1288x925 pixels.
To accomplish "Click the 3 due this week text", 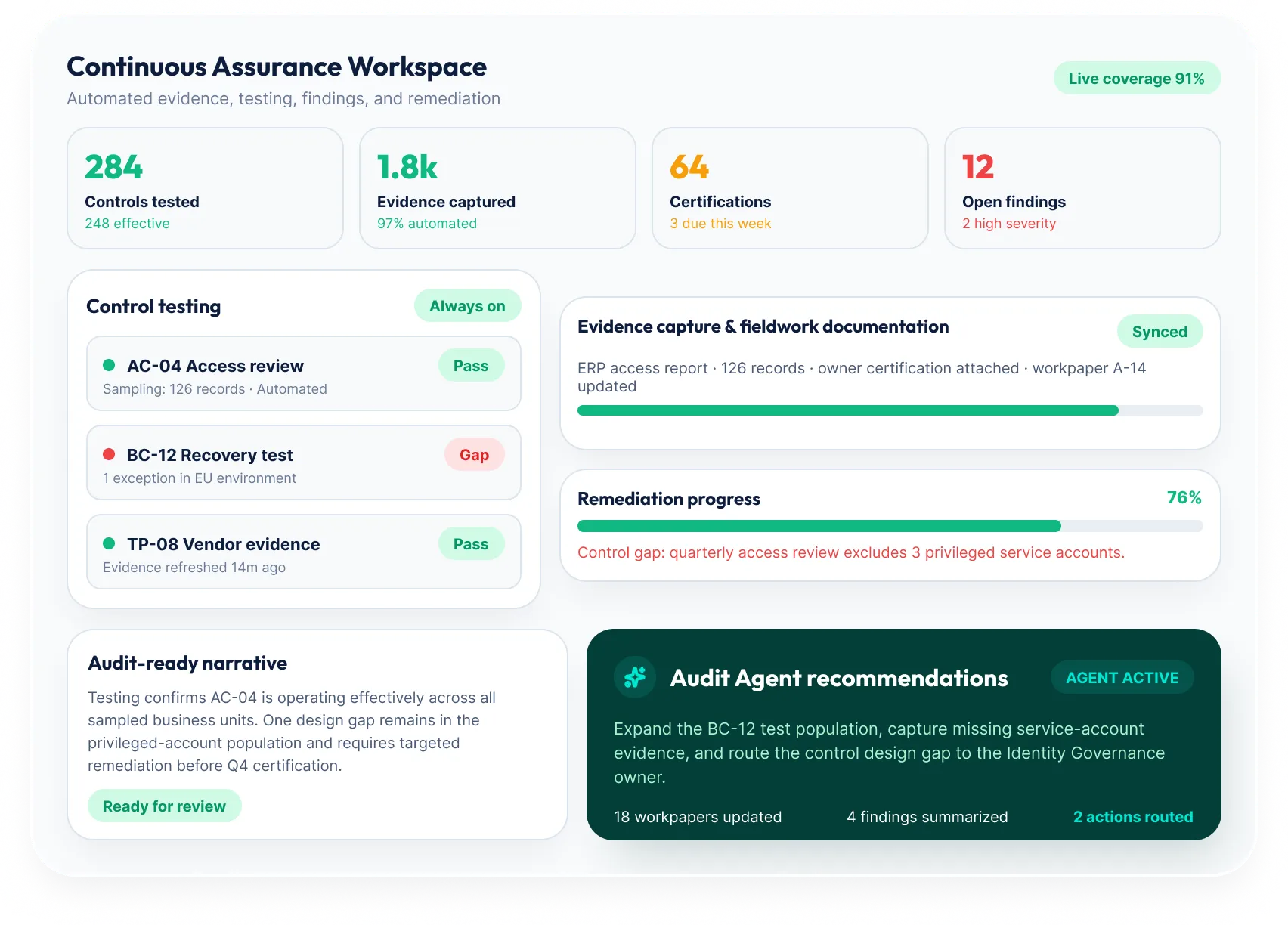I will point(720,224).
